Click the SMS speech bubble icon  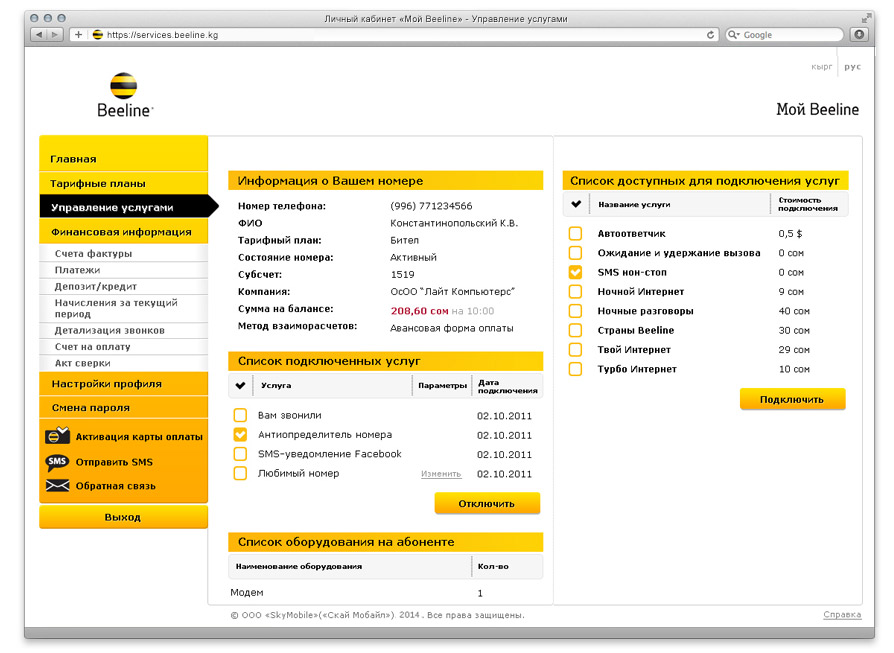pyautogui.click(x=57, y=462)
